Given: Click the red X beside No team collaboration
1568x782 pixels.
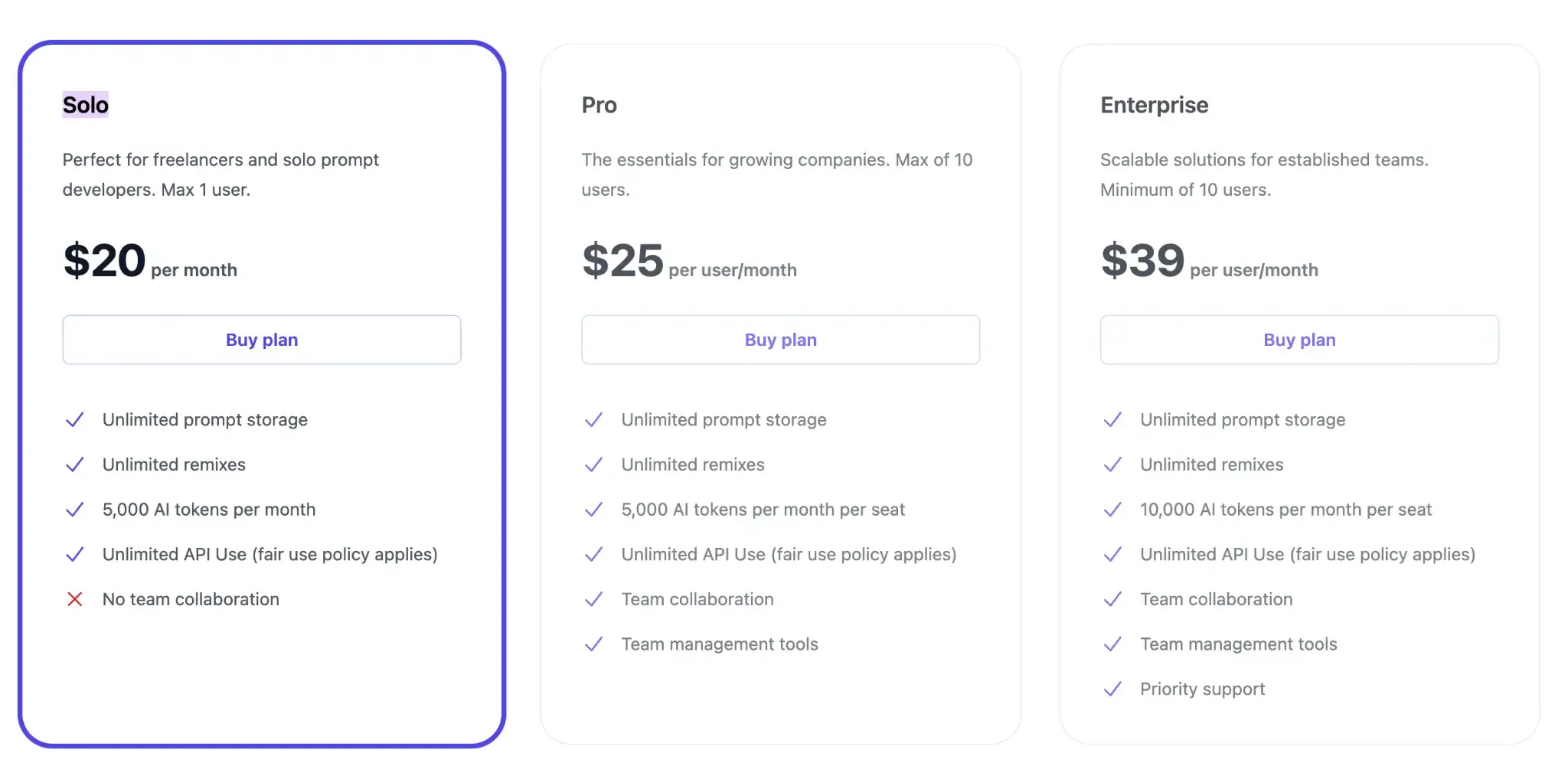Looking at the screenshot, I should (x=74, y=599).
